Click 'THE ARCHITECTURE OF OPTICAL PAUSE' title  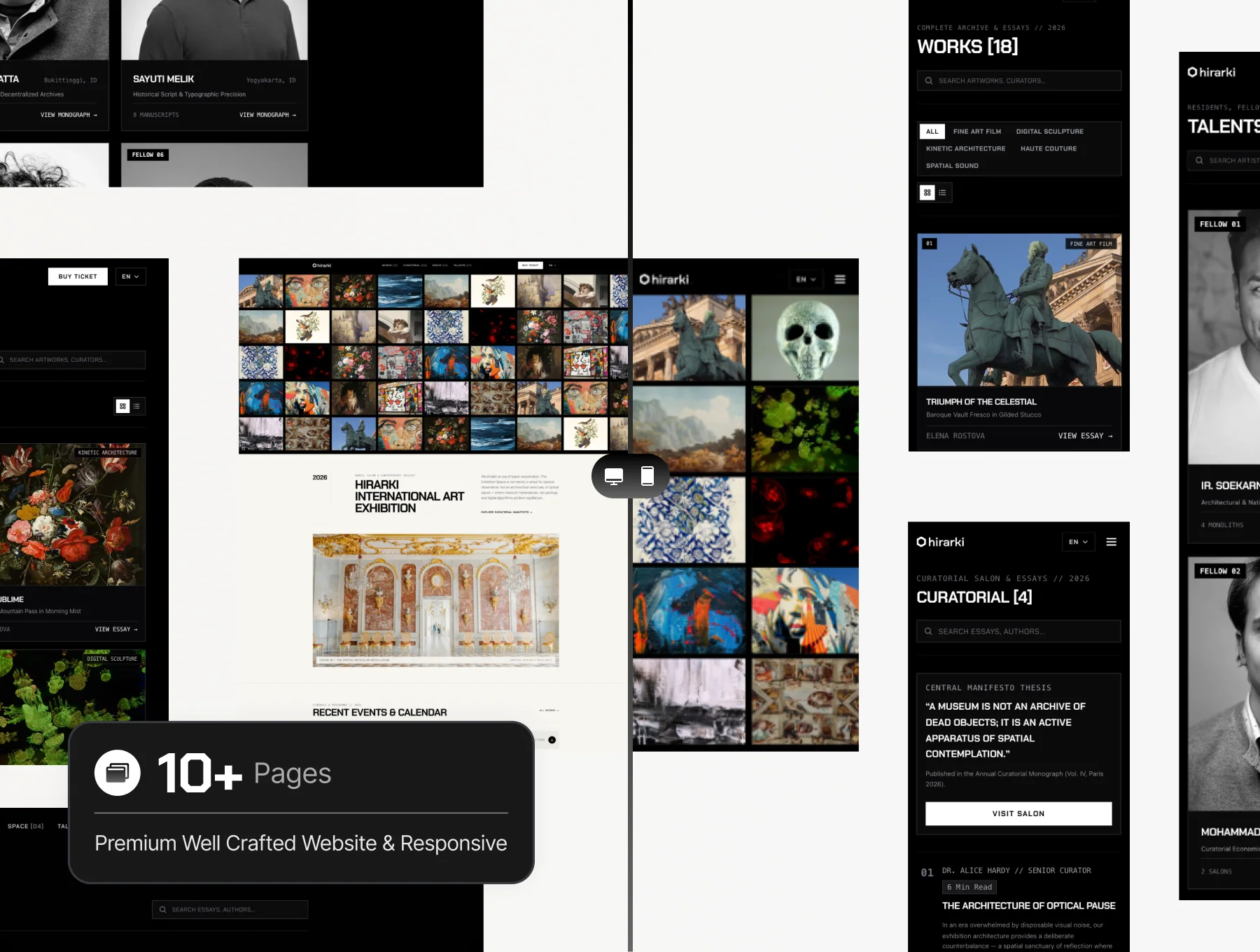tap(1028, 906)
